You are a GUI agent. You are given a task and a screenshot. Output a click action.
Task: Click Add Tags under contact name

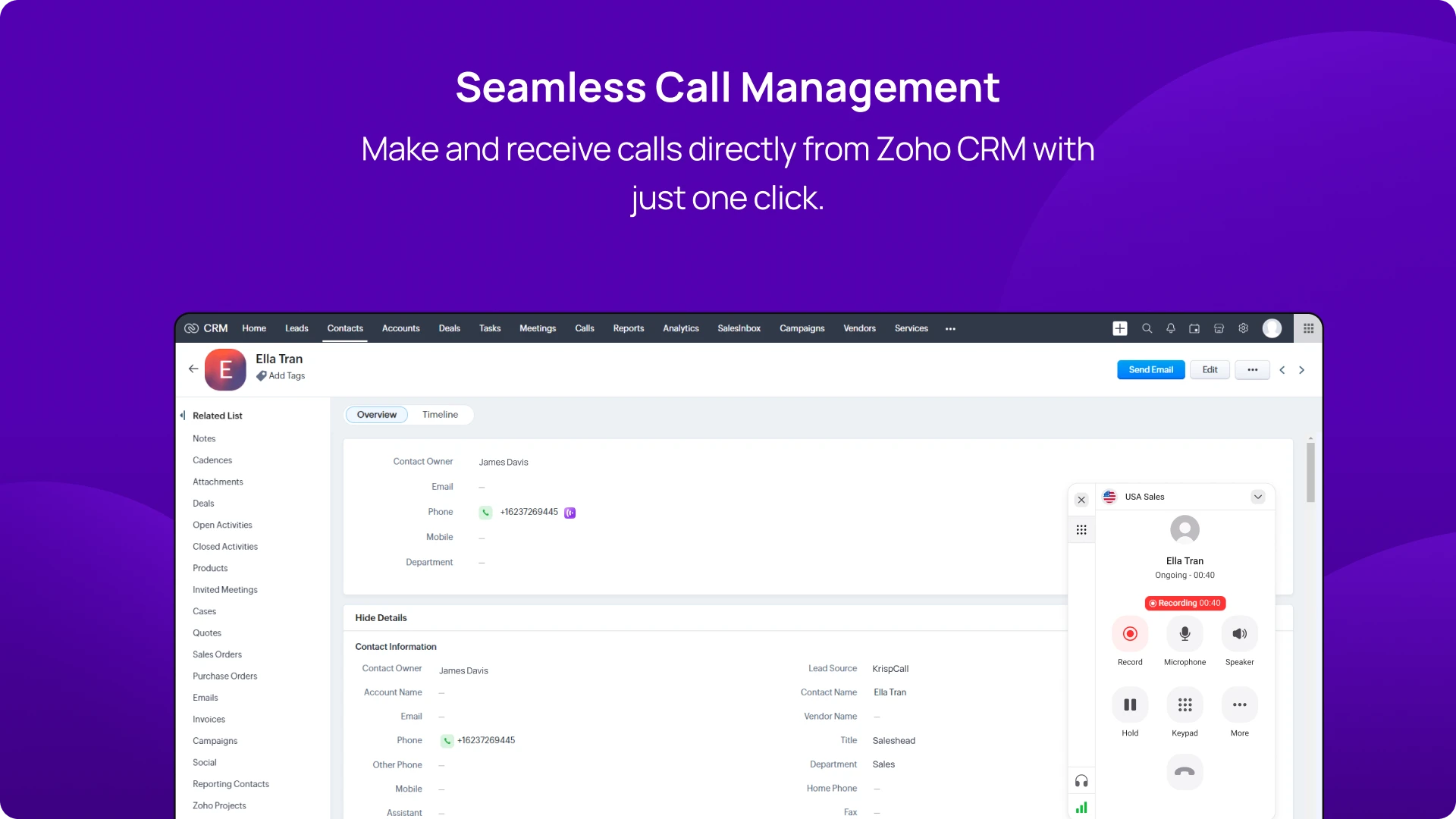coord(281,376)
